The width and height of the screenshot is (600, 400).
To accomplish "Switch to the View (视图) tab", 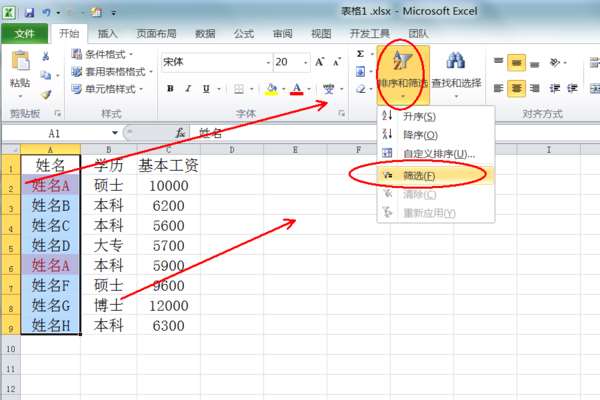I will click(321, 34).
